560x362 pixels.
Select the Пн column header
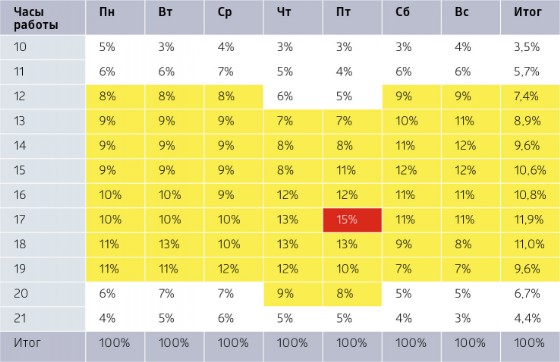[115, 17]
